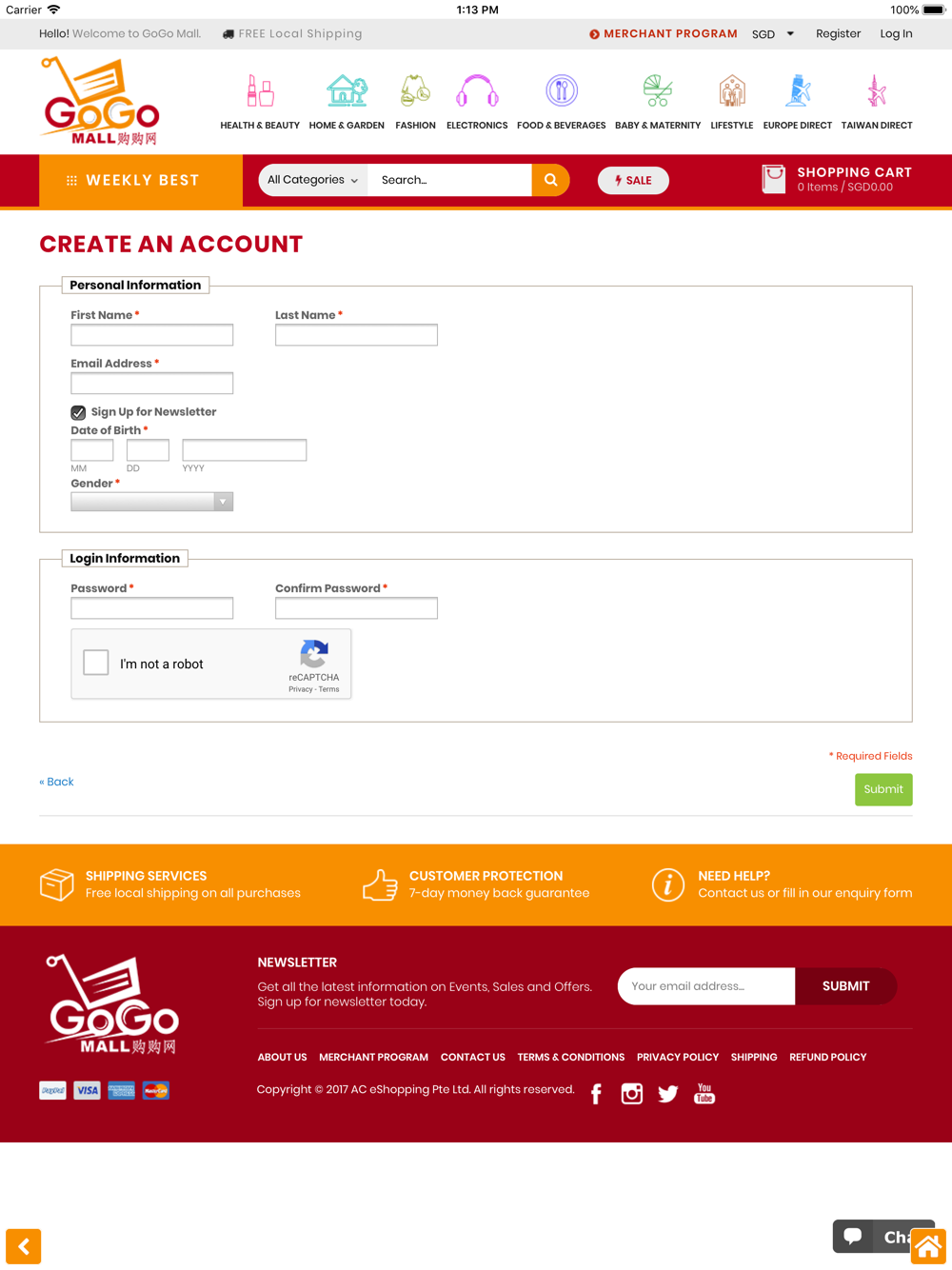Image resolution: width=952 pixels, height=1270 pixels.
Task: Open the Weekly Best menu
Action: coord(141,180)
